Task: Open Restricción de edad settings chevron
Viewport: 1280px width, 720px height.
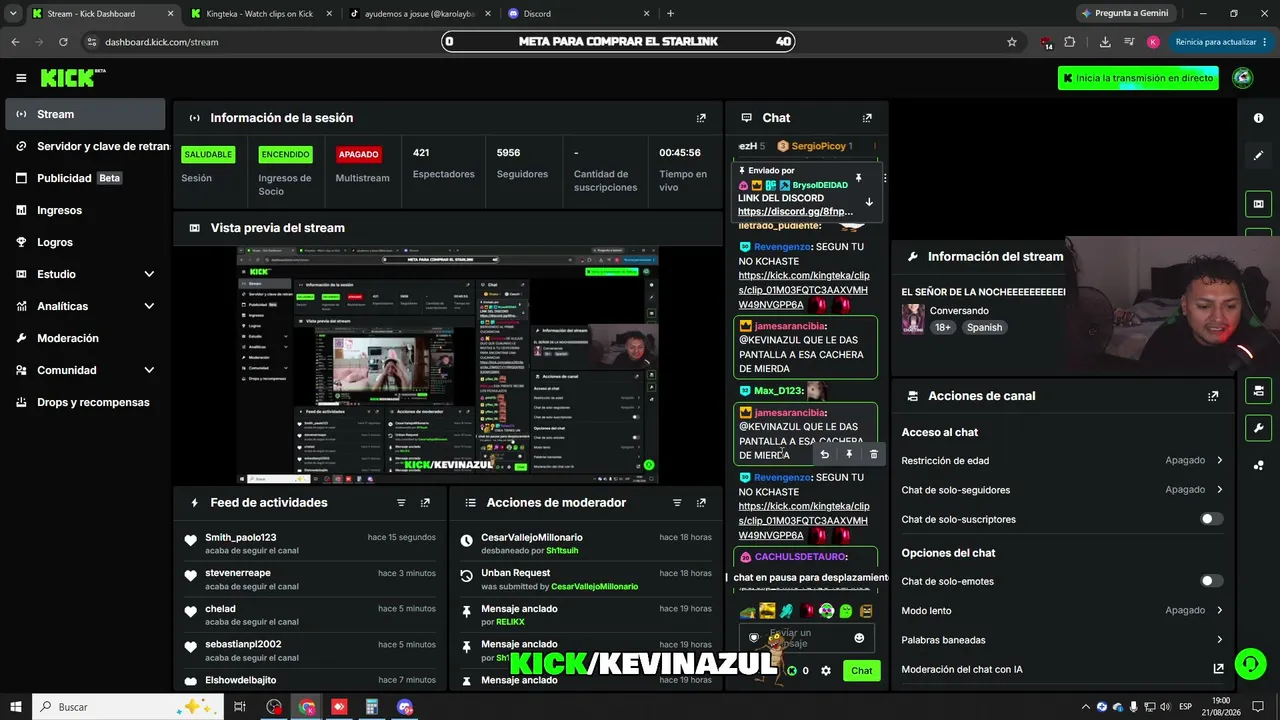Action: coord(1219,460)
